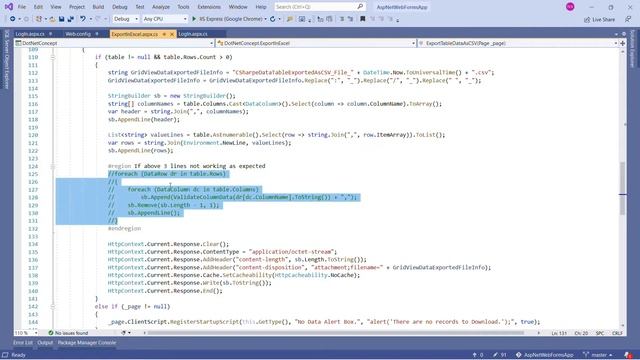Click the horizontal scrollbar of the editor
This screenshot has height=360, width=640.
(x=336, y=333)
